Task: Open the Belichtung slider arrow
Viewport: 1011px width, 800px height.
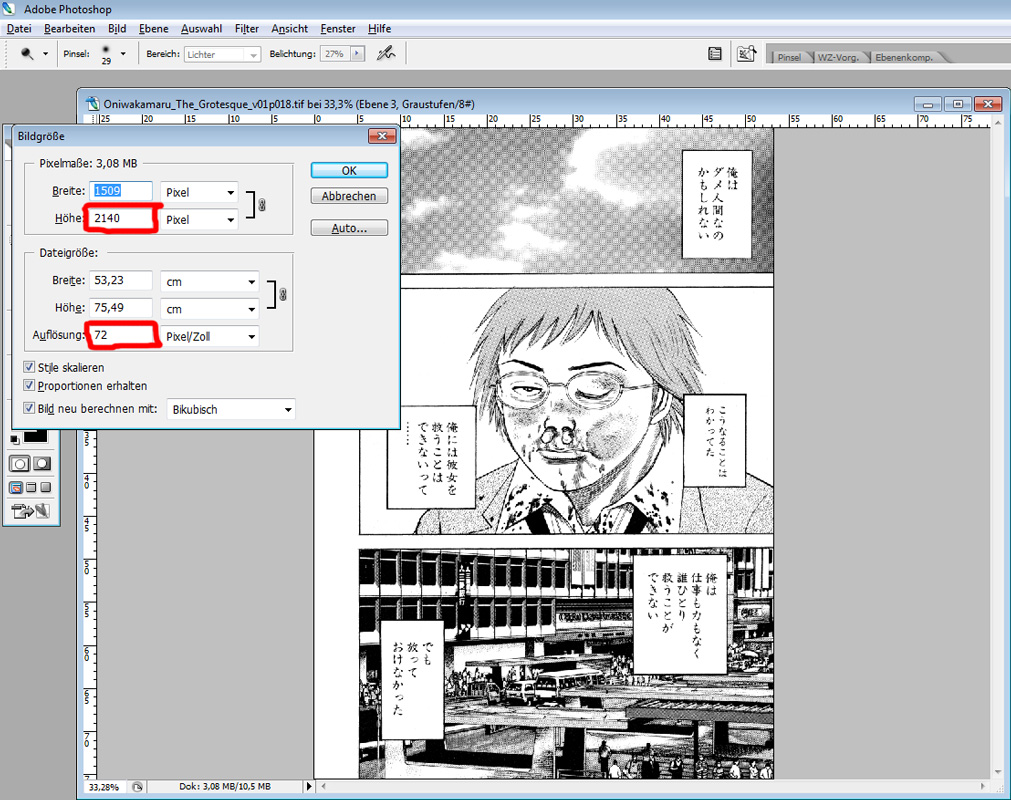Action: pyautogui.click(x=357, y=54)
